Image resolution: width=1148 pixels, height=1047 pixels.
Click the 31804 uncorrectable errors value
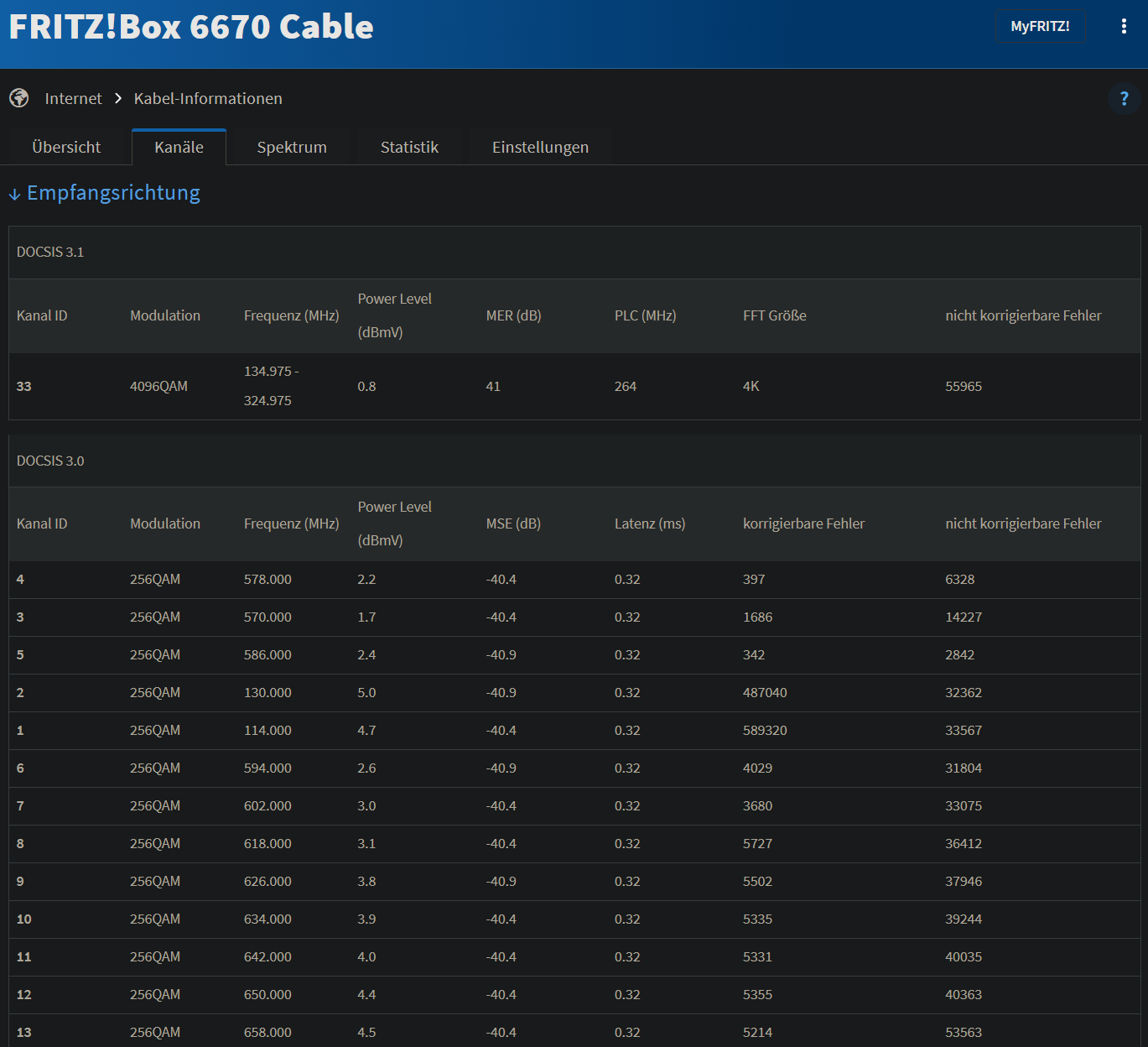click(964, 768)
